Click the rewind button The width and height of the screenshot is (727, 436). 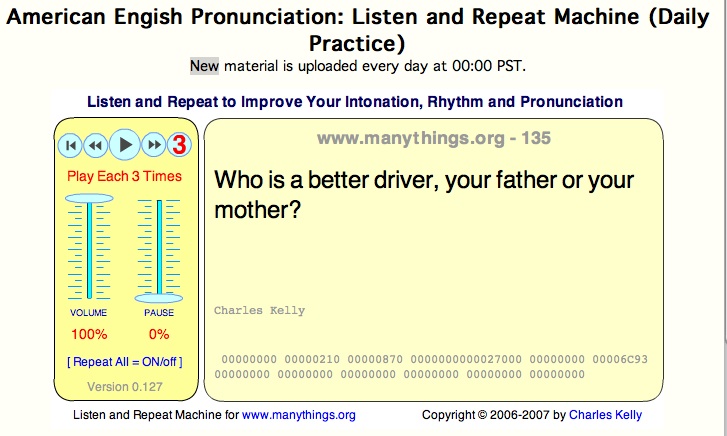point(96,146)
